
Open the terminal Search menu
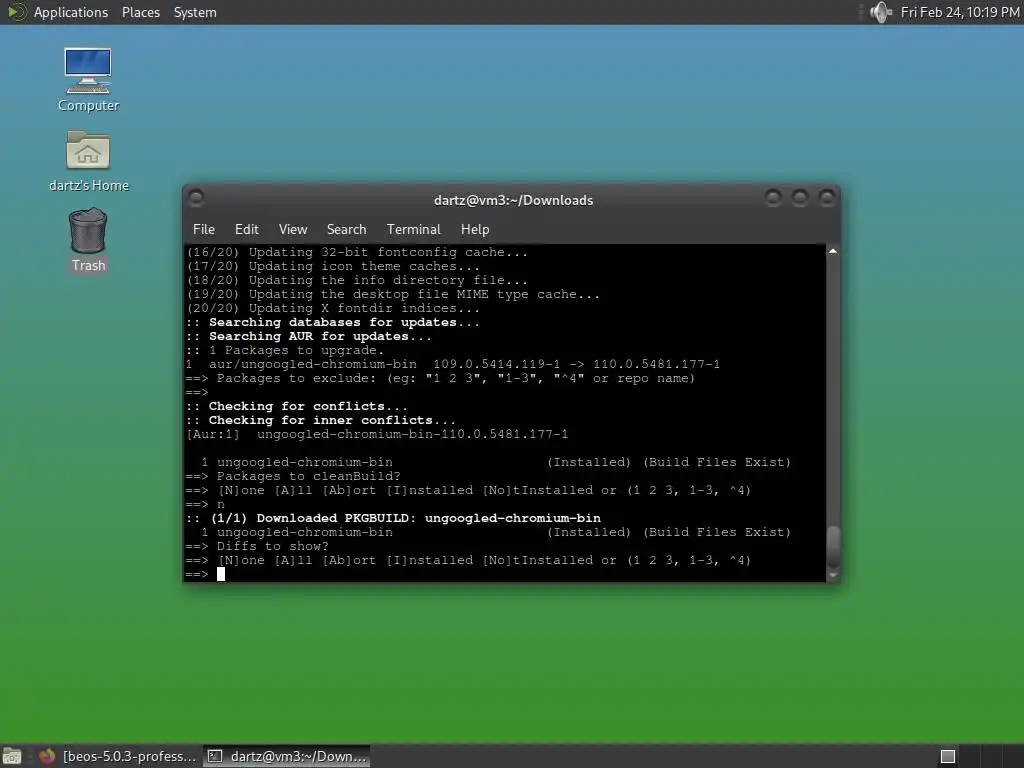[346, 229]
